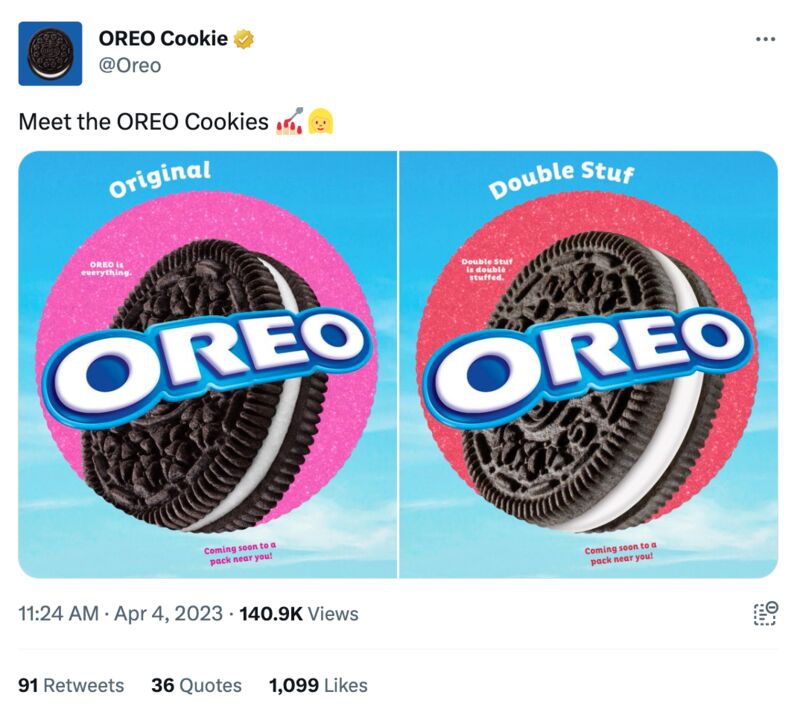View the 140.9K Views count
The height and width of the screenshot is (718, 800).
point(299,614)
